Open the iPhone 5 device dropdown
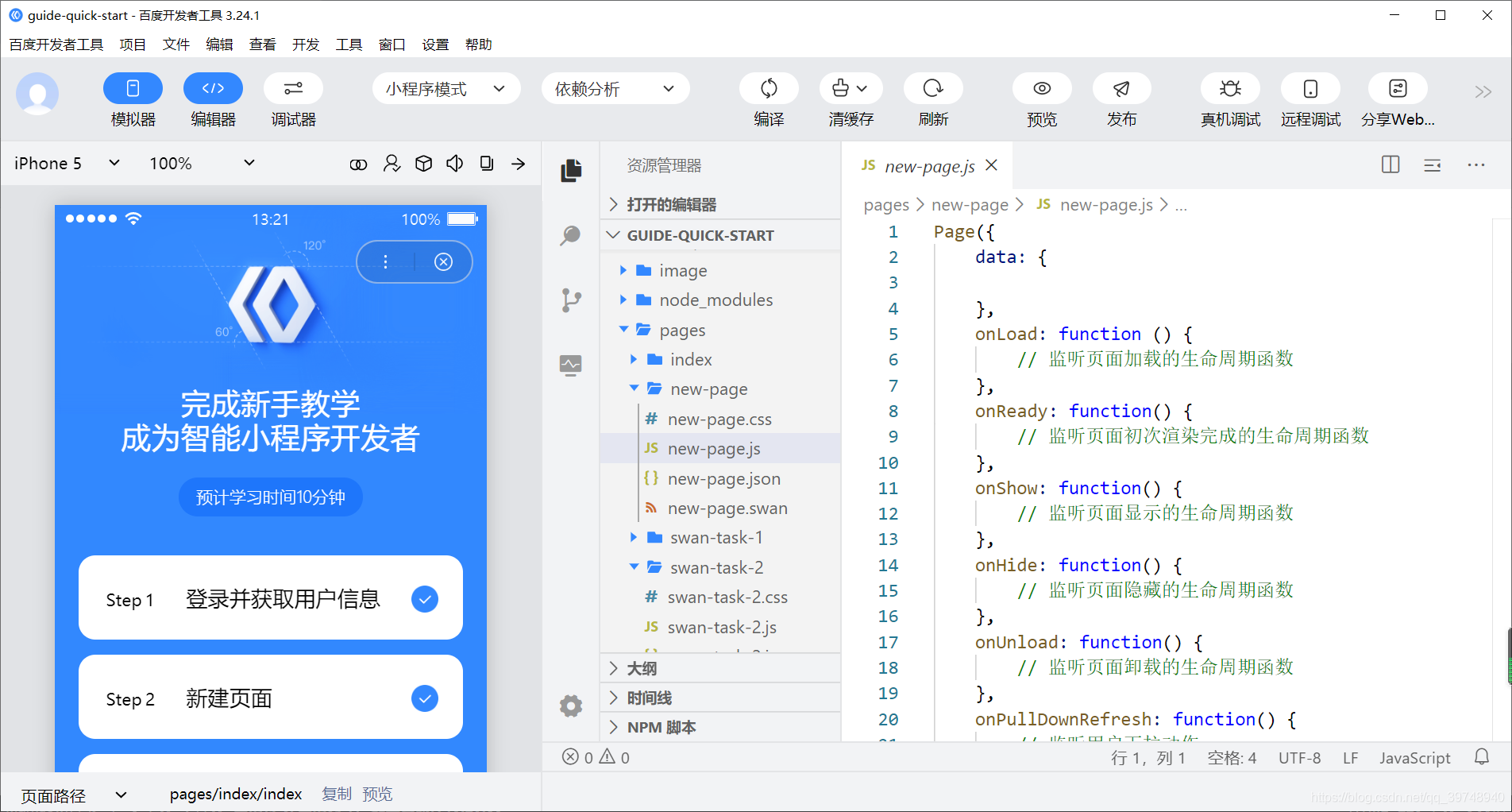 point(66,163)
